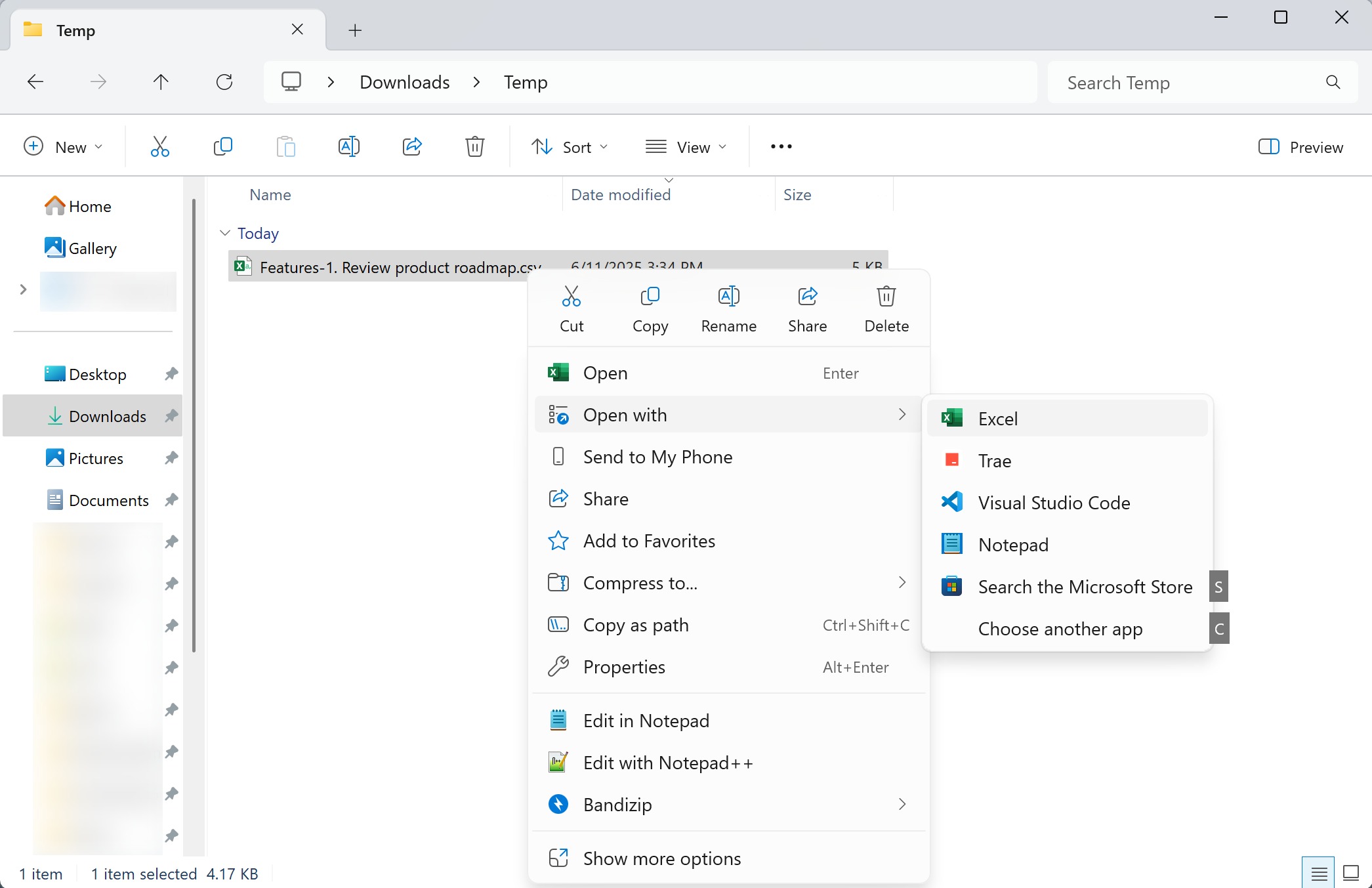Viewport: 1372px width, 888px height.
Task: Click the search magnifier icon
Action: 1333,82
